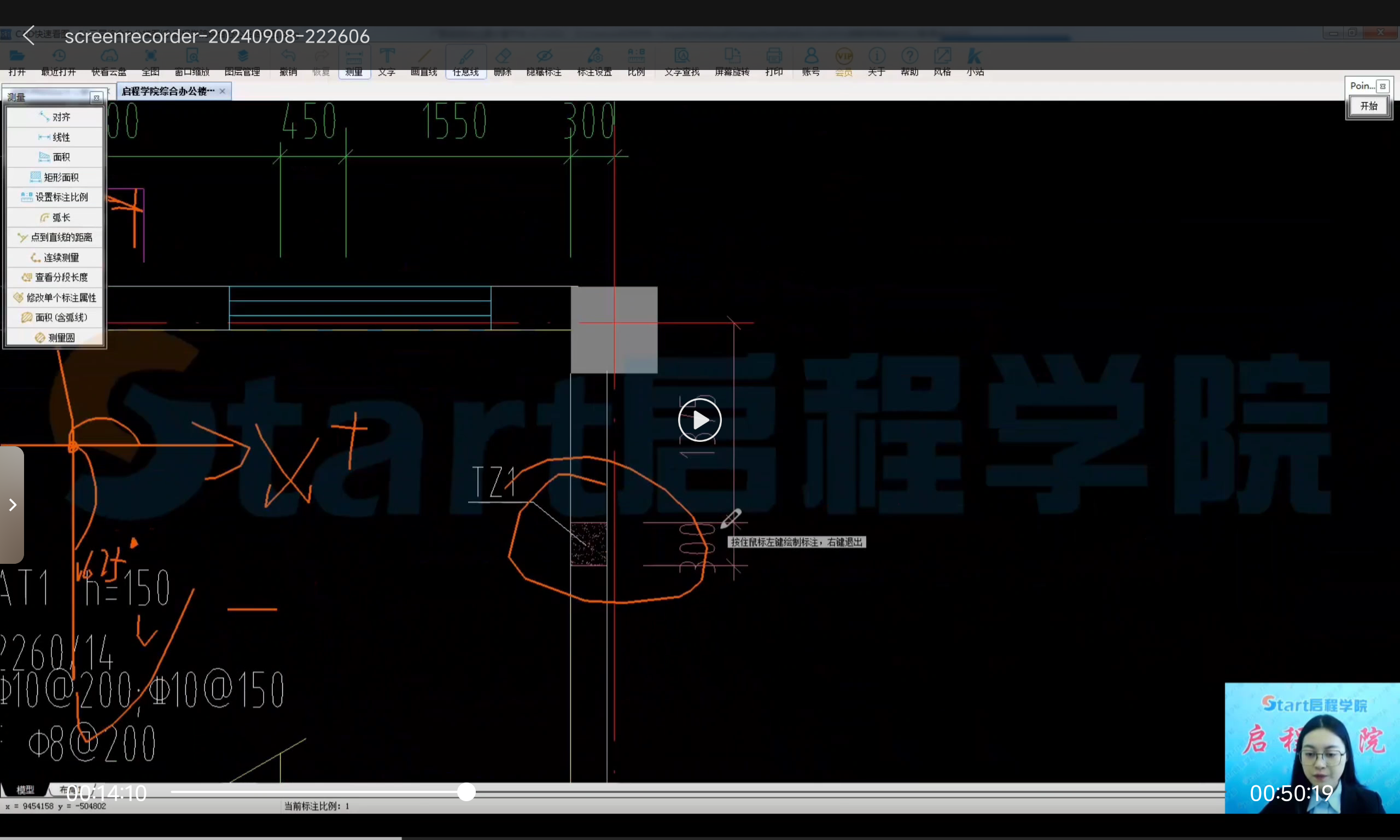Click the 1550 dimension text
Viewport: 1400px width, 840px height.
click(x=454, y=121)
